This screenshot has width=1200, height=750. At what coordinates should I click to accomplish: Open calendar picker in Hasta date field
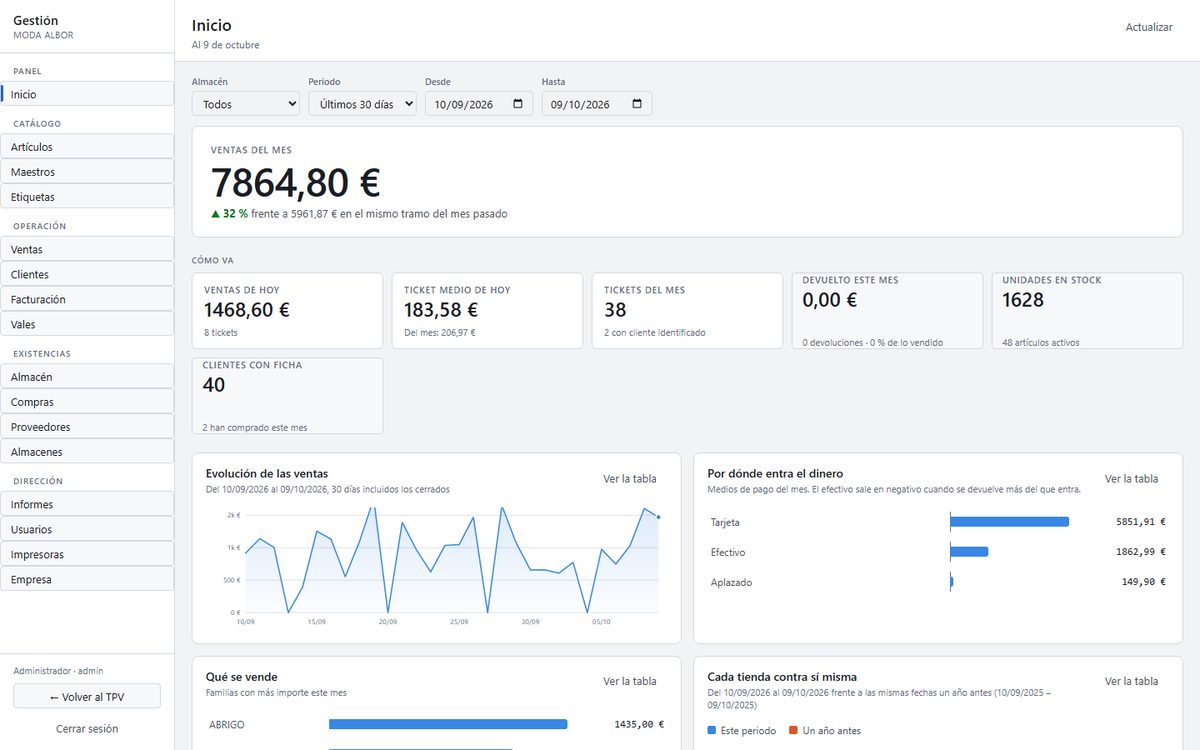pos(637,104)
